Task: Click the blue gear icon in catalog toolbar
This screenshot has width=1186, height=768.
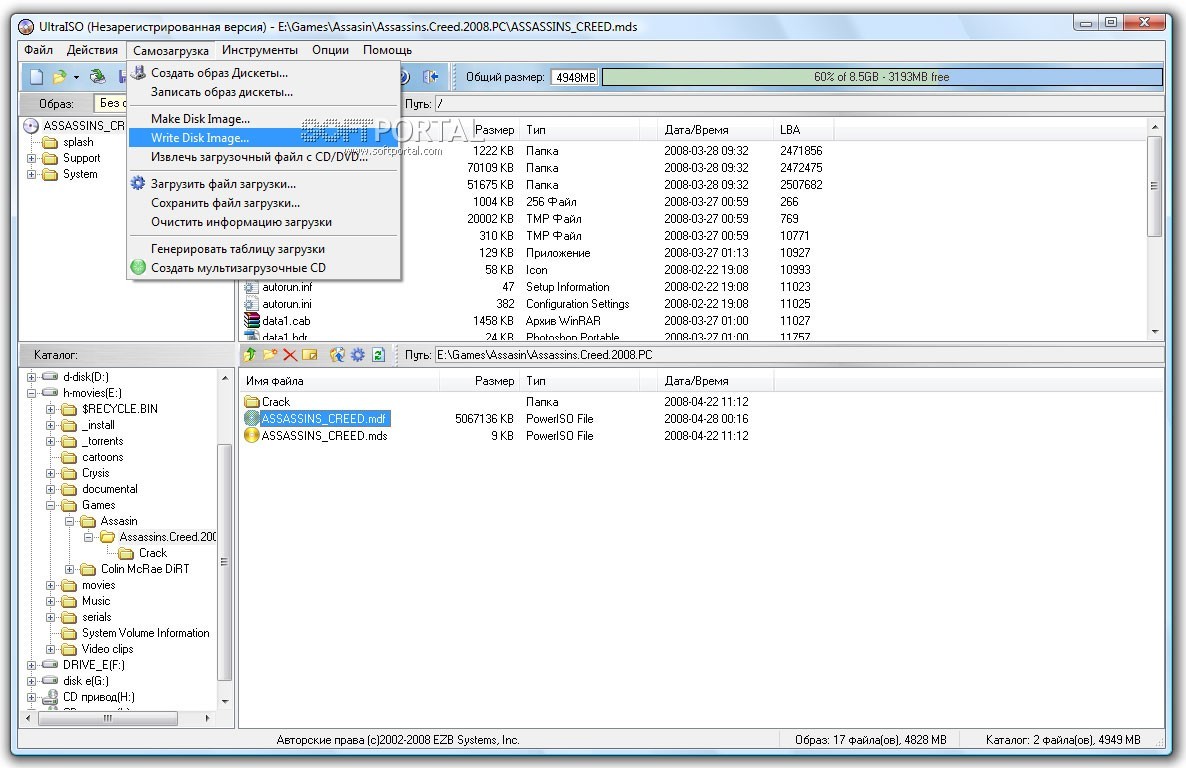Action: [x=358, y=354]
